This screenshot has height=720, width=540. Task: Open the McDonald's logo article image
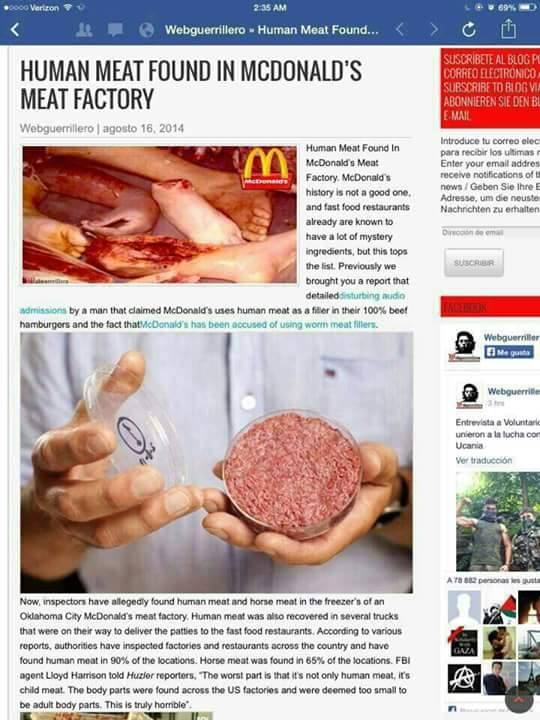click(x=159, y=214)
